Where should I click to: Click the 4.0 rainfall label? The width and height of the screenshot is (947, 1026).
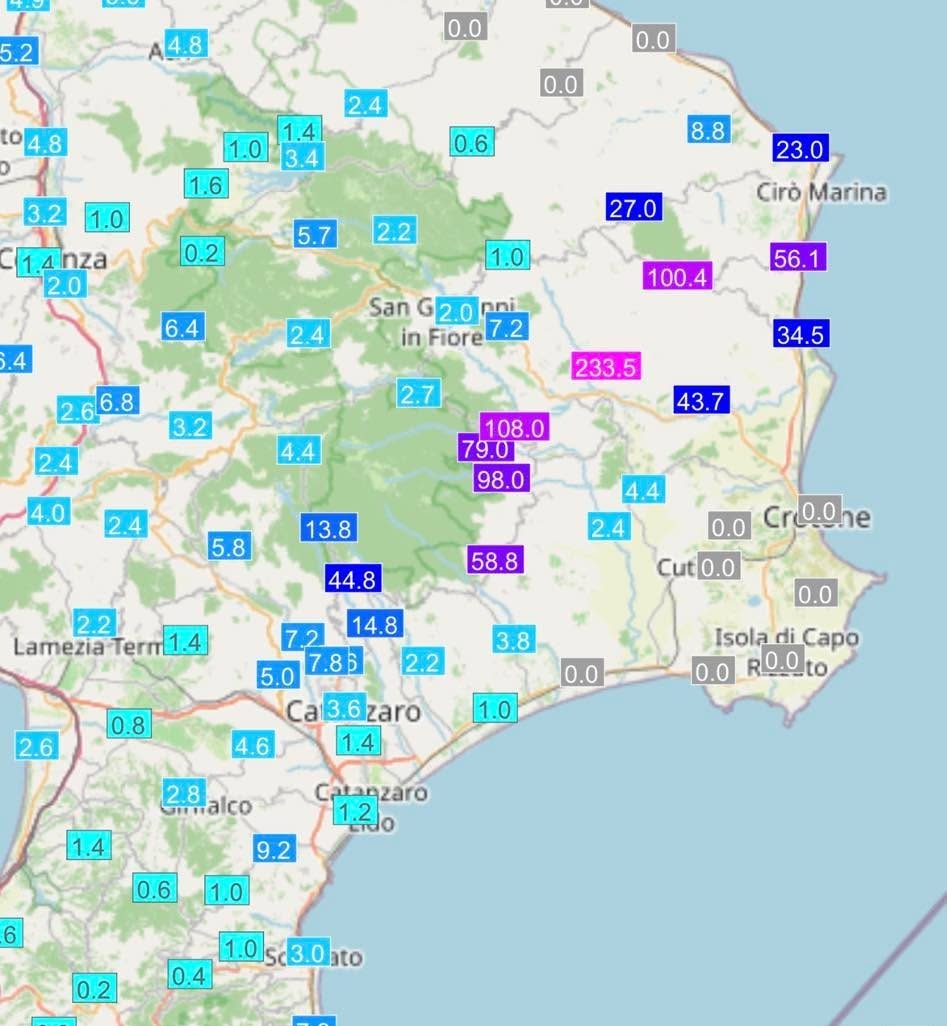[48, 512]
